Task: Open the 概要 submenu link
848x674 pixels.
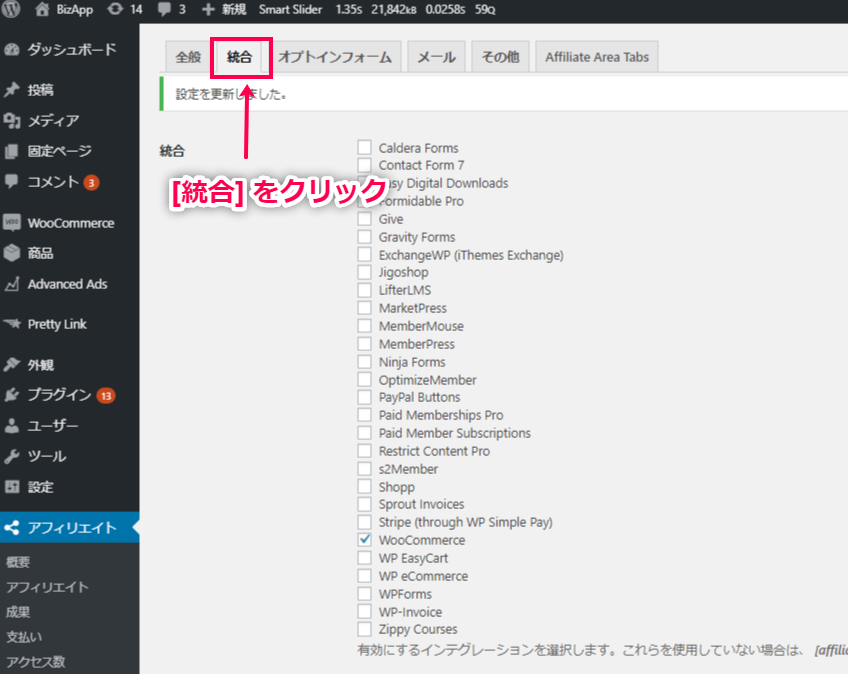Action: pyautogui.click(x=18, y=562)
